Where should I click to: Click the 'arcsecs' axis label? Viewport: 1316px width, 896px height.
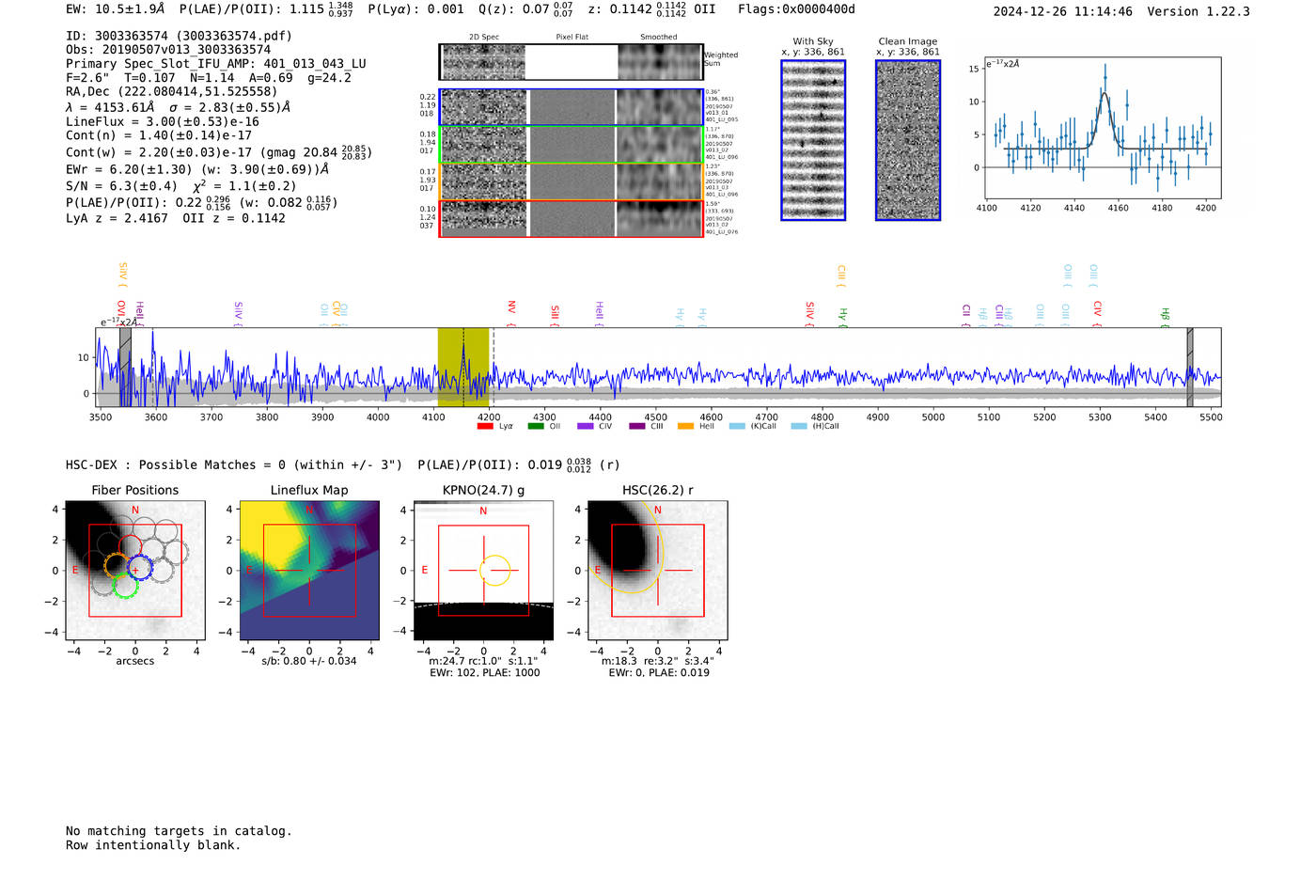(135, 661)
